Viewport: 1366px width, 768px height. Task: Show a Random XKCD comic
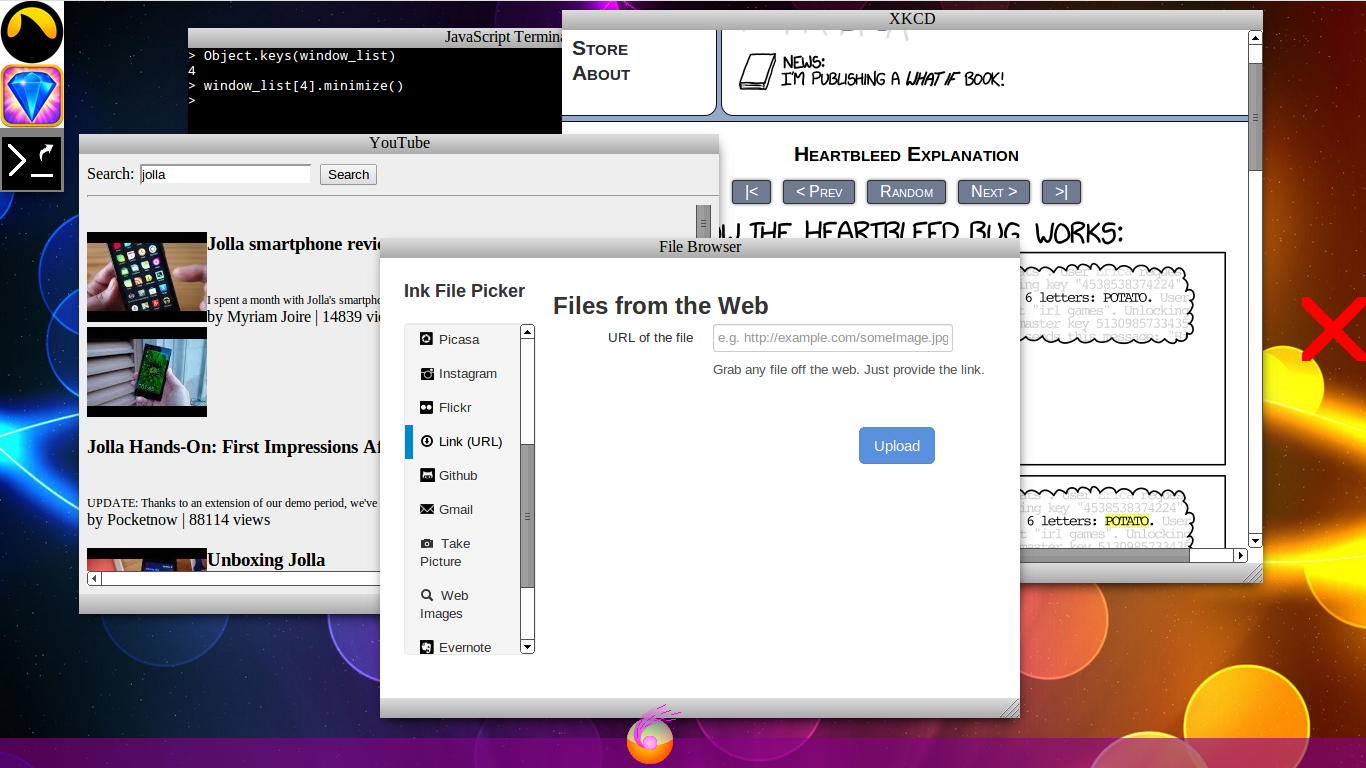[x=906, y=191]
